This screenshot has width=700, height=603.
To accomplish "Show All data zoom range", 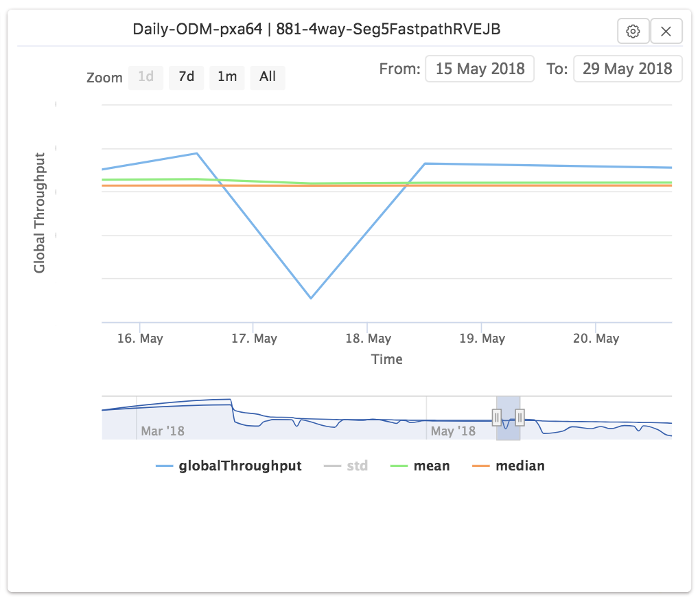I will click(267, 77).
